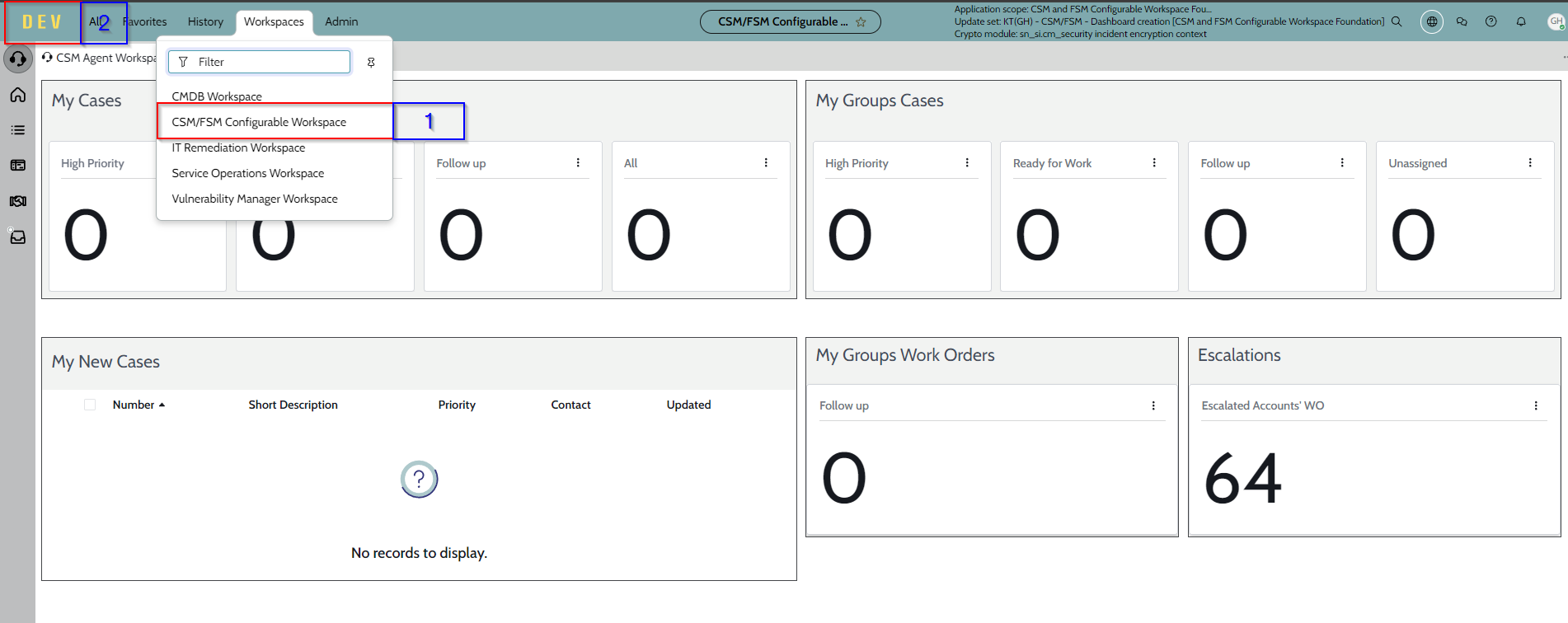The height and width of the screenshot is (623, 1568).
Task: Sort by the Updated column header
Action: [x=688, y=405]
